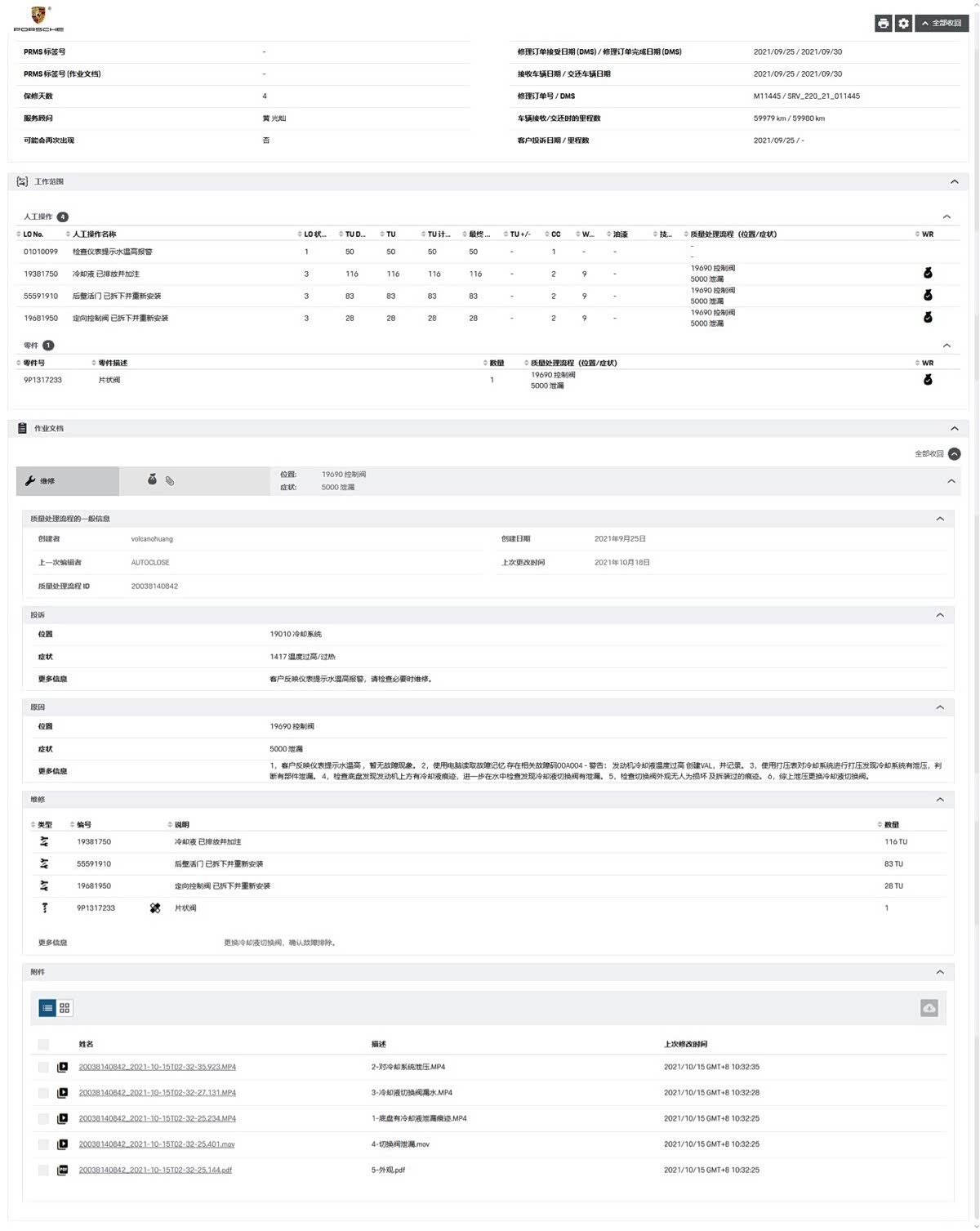Collapse the 作业文档 section
Viewport: 980px width, 1231px height.
(954, 428)
